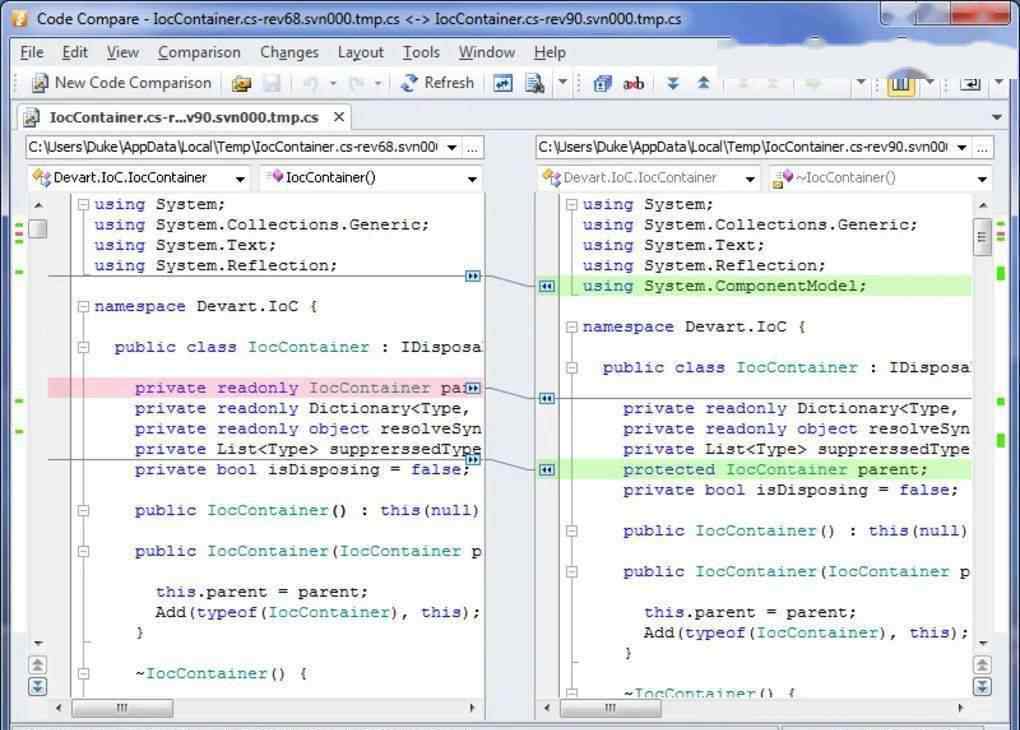
Task: Collapse the public class IocContainer block in right pane
Action: tap(572, 368)
